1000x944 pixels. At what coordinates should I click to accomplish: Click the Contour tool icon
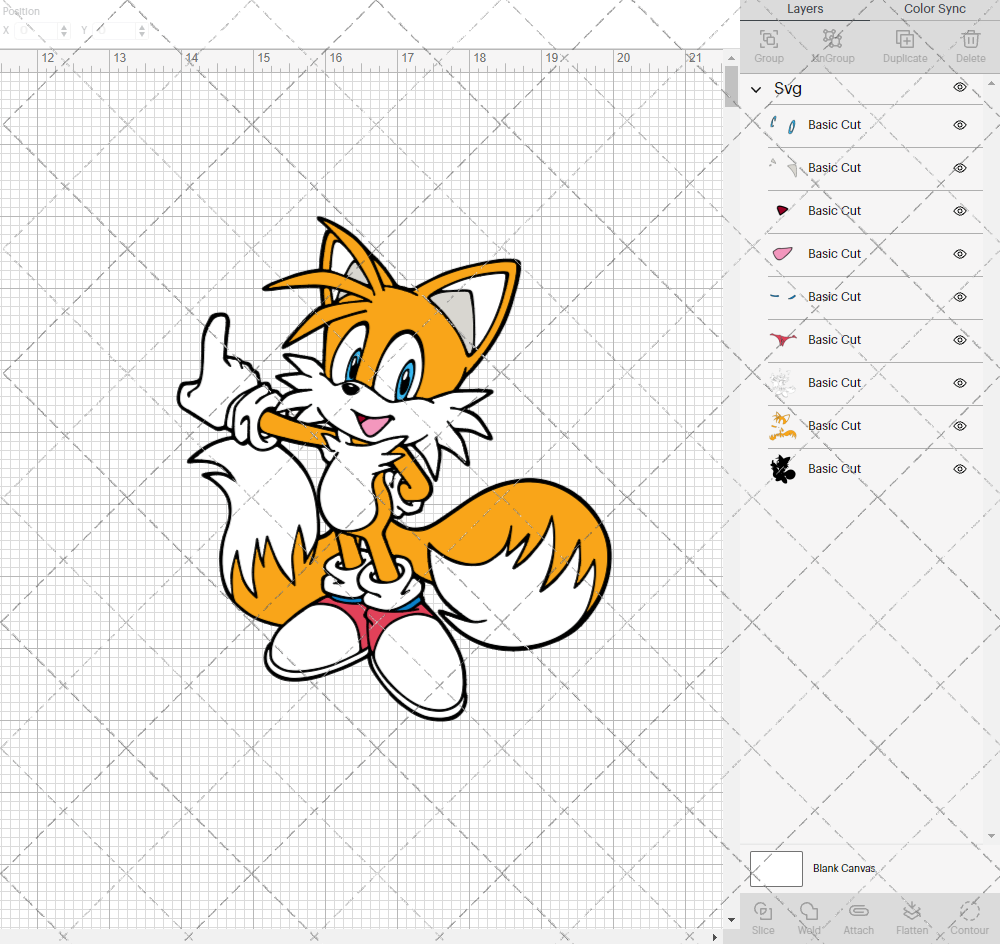coord(969,911)
